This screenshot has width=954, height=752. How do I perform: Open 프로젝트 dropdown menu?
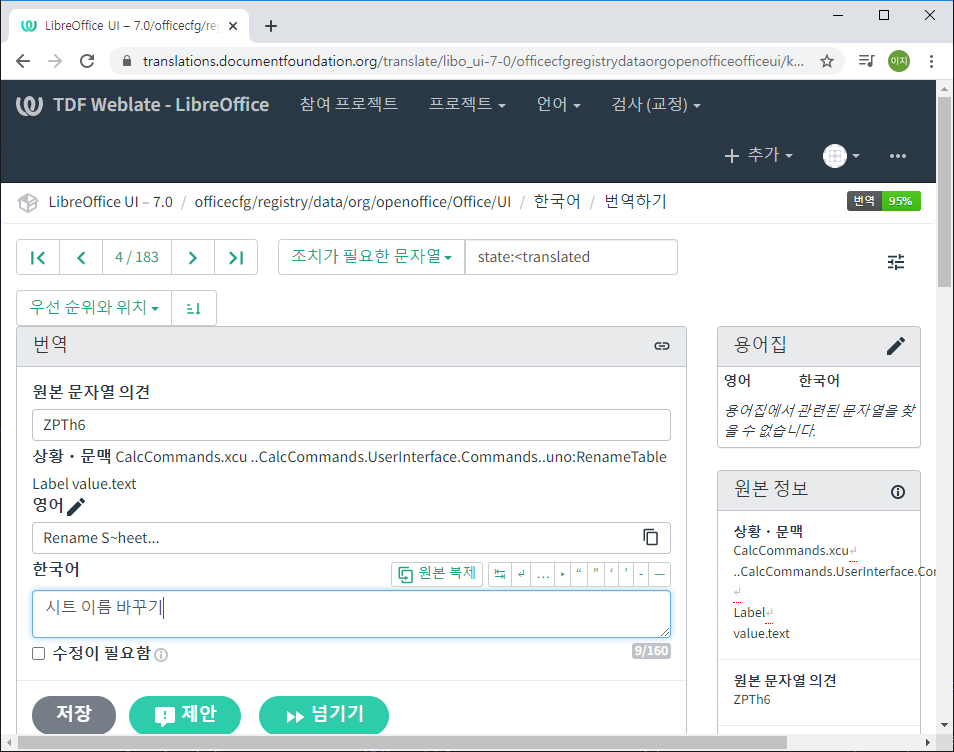pyautogui.click(x=467, y=104)
